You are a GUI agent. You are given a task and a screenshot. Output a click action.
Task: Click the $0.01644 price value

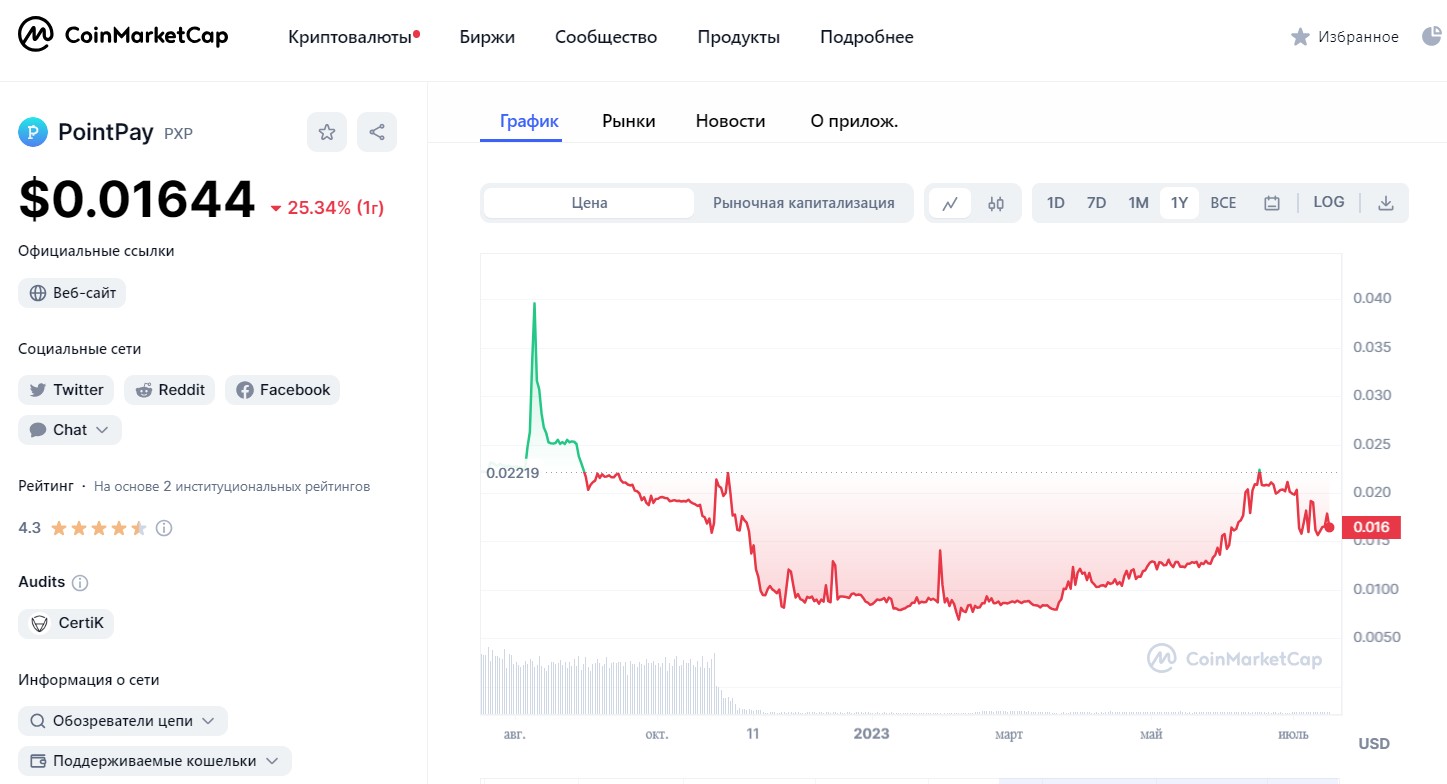click(x=137, y=199)
